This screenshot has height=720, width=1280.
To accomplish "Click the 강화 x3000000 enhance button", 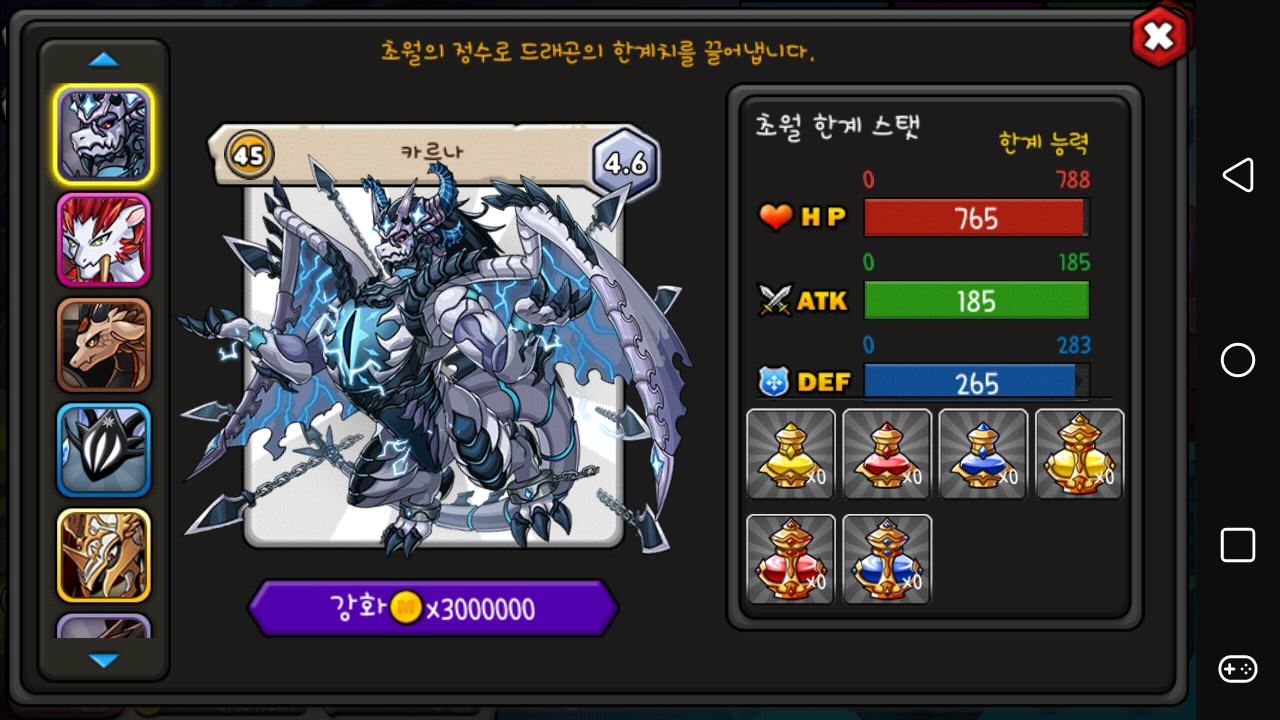I will point(433,608).
